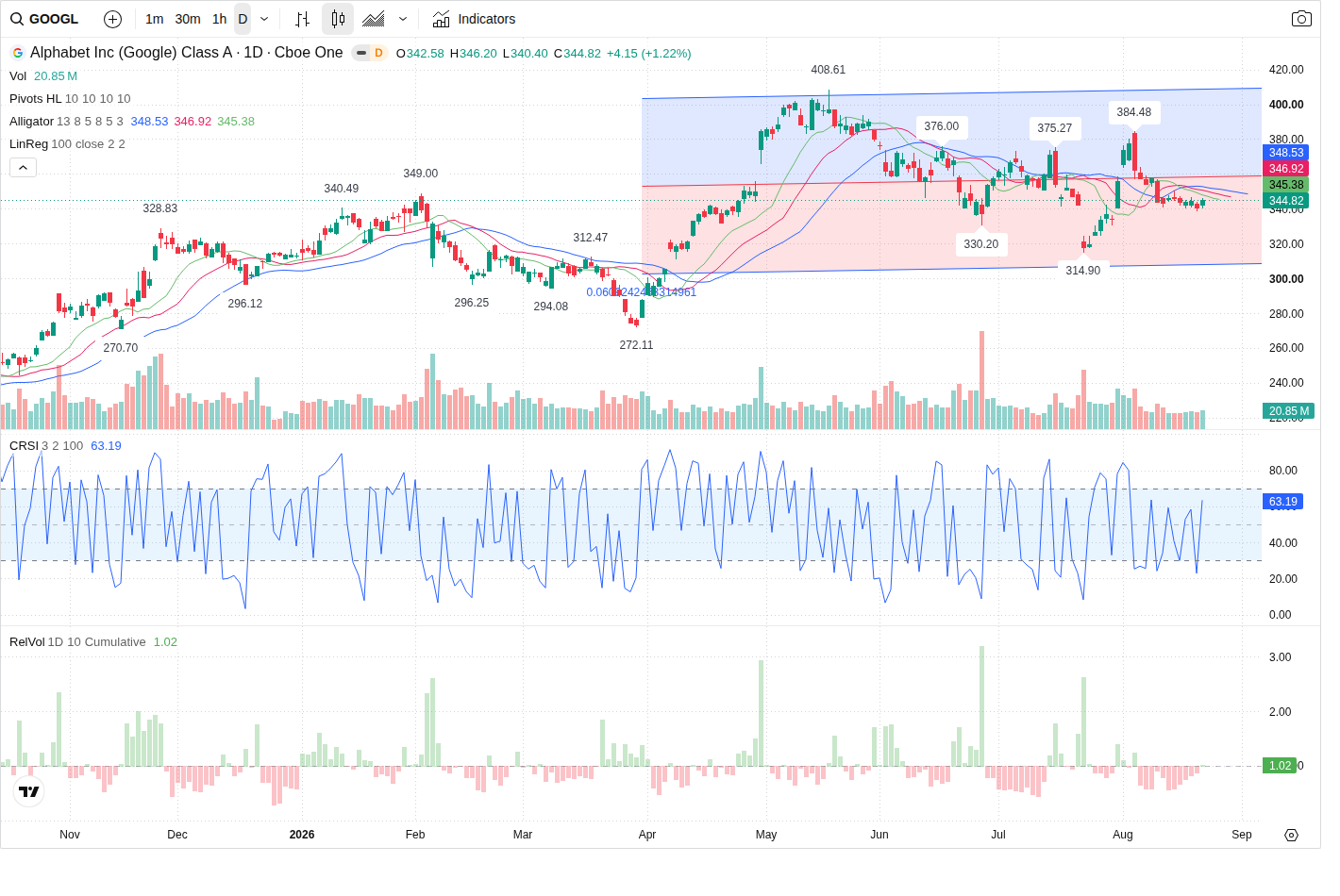Collapse the indicator legend with the chevron button

pos(23,167)
